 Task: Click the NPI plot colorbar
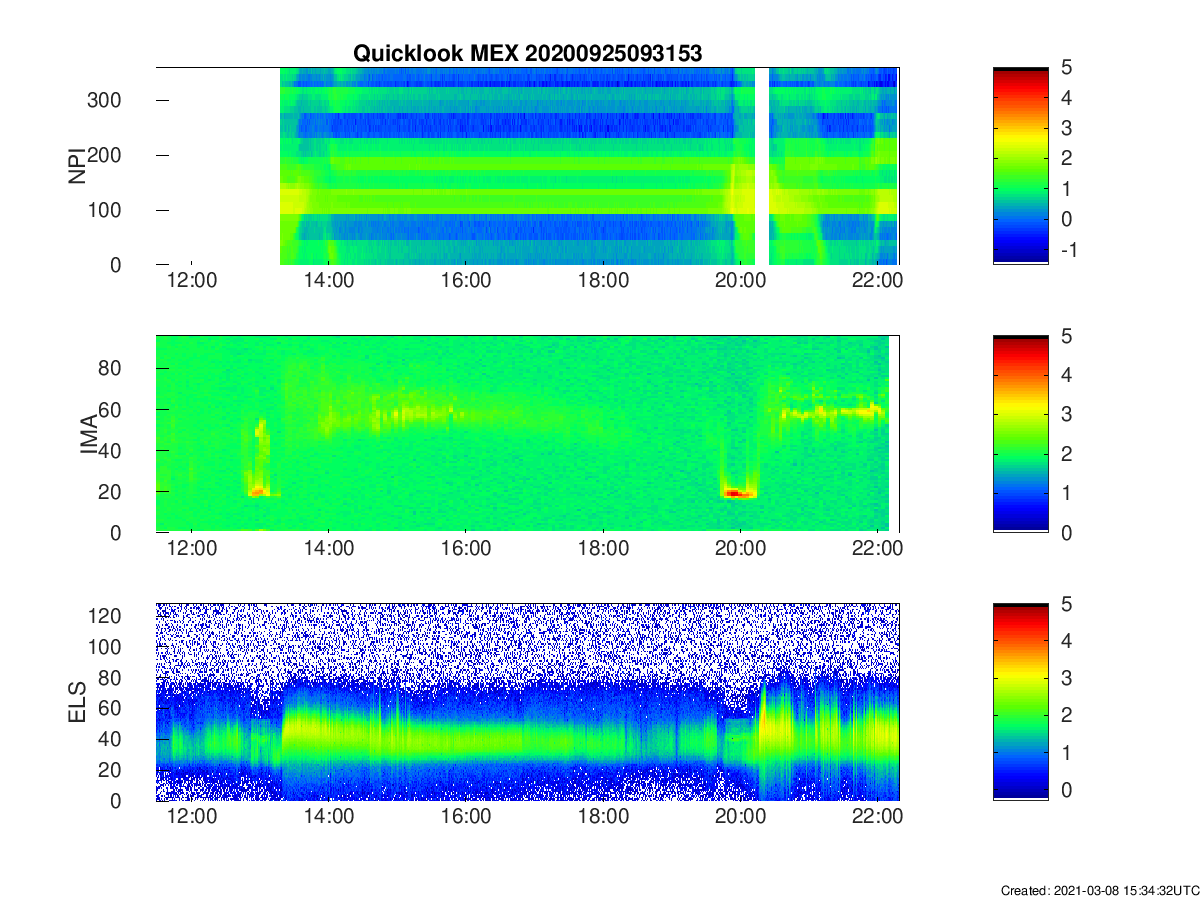click(x=1021, y=166)
